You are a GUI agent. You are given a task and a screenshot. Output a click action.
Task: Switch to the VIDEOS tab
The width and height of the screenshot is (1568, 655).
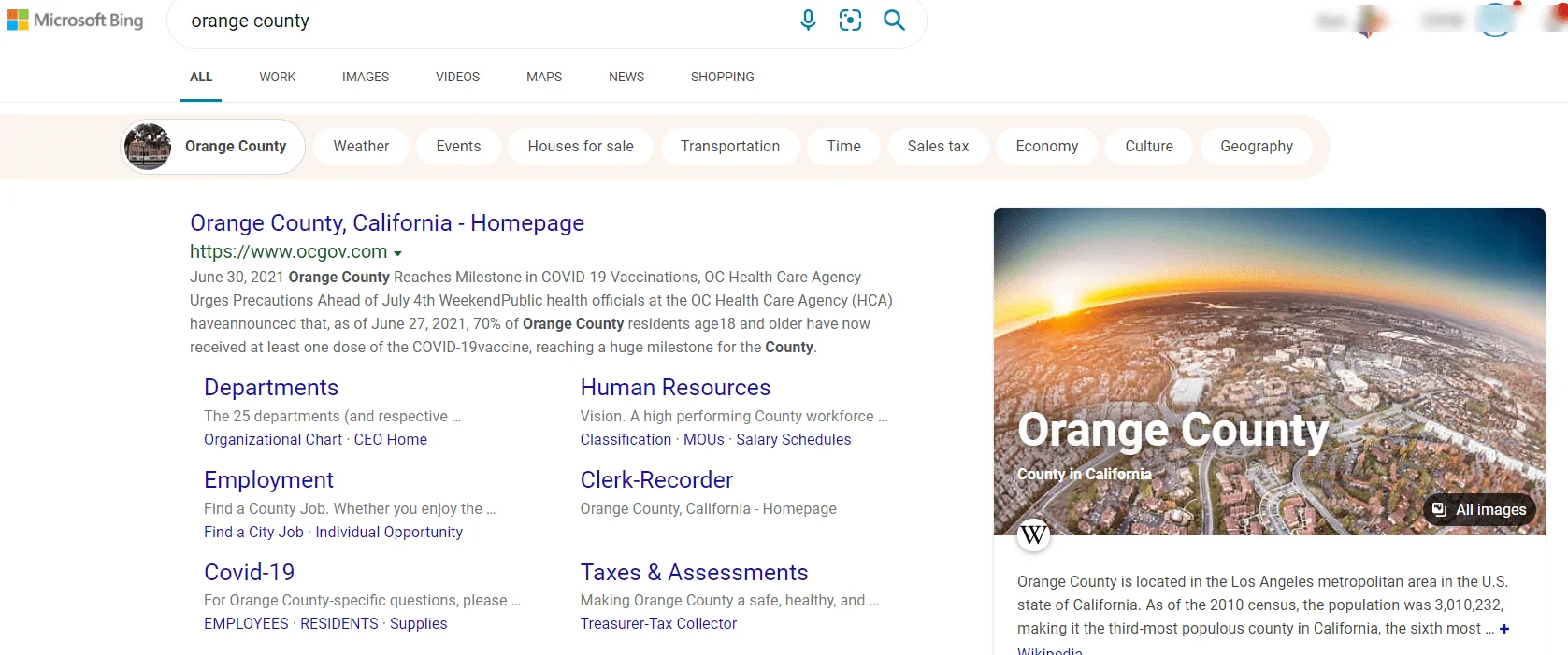[458, 77]
